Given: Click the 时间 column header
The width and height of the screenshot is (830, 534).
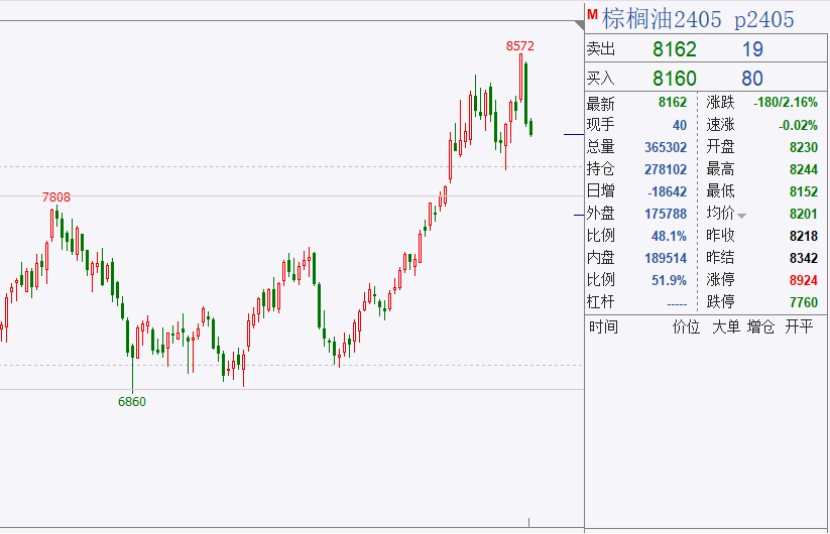Looking at the screenshot, I should [604, 327].
